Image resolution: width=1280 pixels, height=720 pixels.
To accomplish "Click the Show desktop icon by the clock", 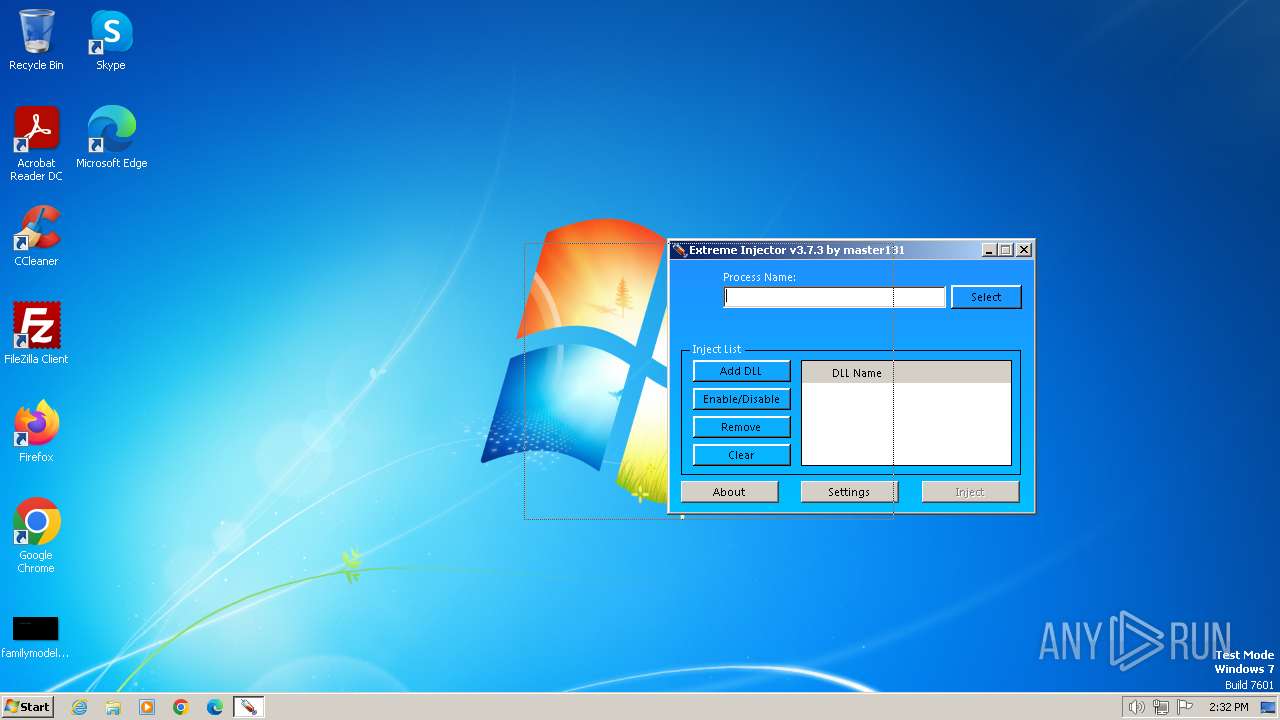I will click(x=1268, y=707).
